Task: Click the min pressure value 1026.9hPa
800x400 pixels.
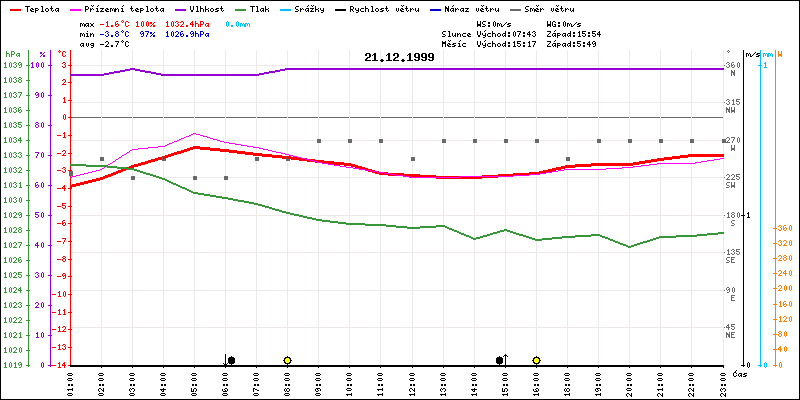Action: point(187,33)
